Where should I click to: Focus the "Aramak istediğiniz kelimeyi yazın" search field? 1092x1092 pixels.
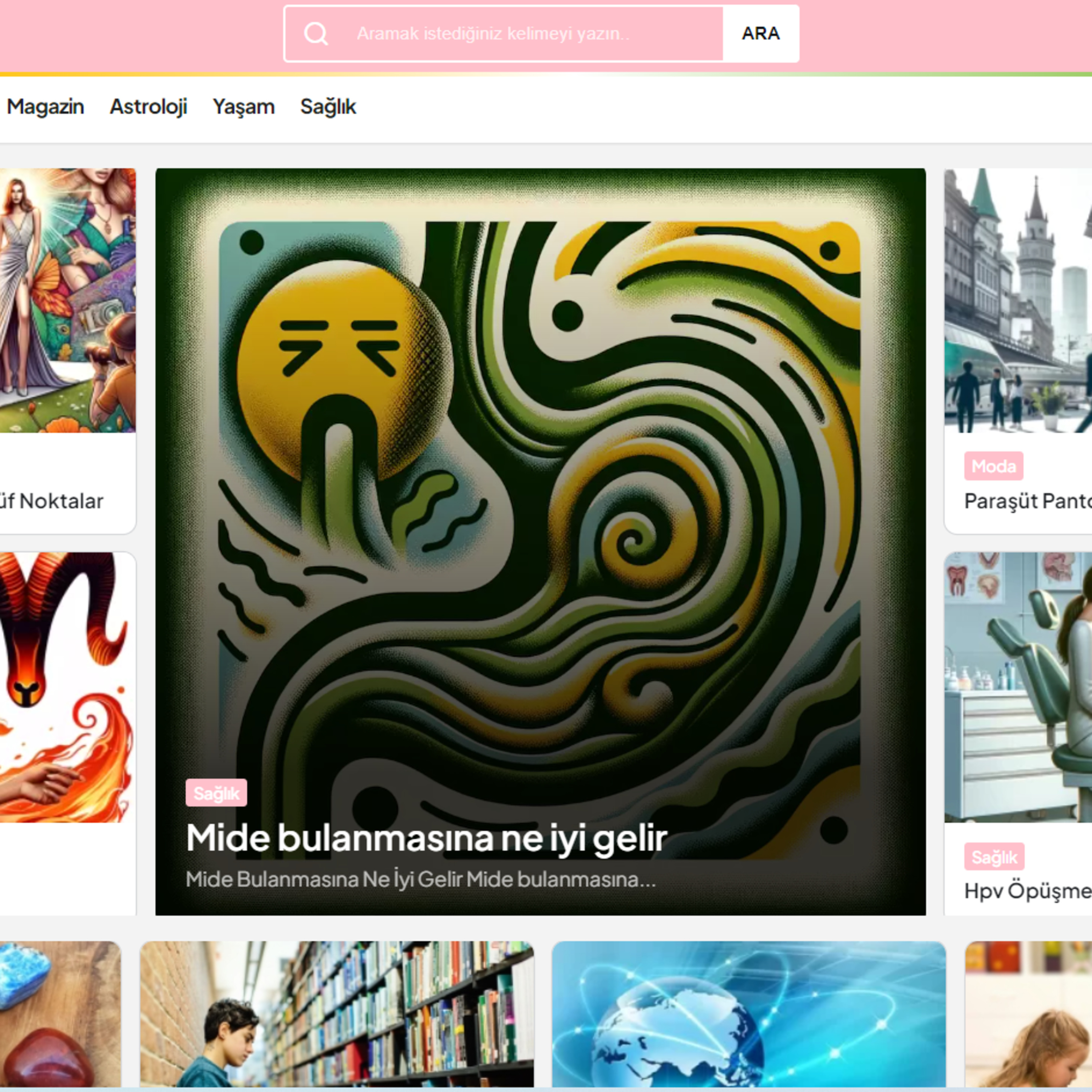tap(504, 34)
